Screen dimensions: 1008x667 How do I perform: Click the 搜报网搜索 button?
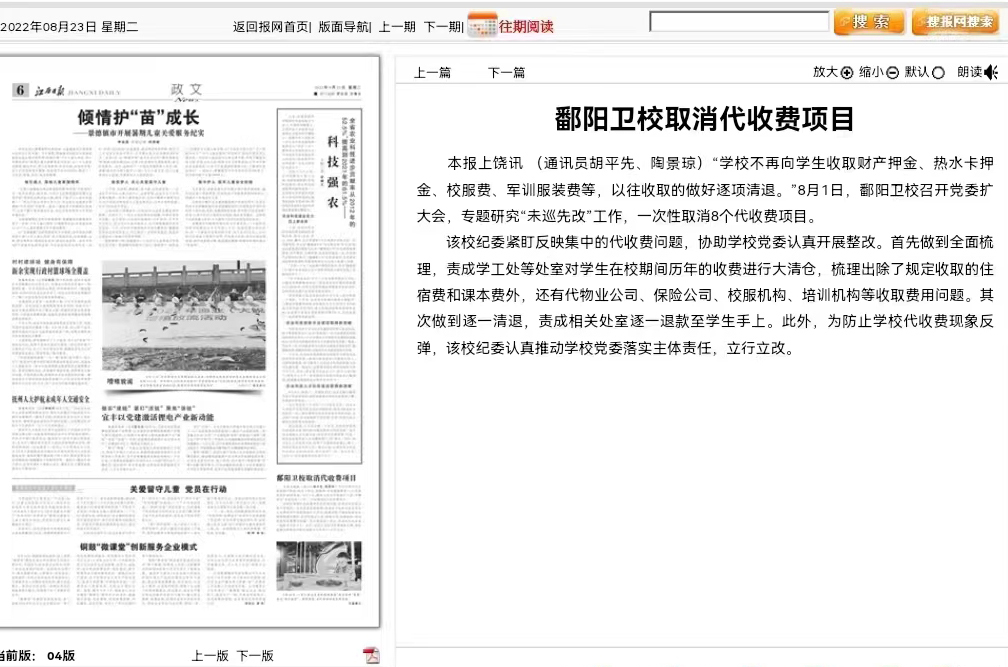(x=955, y=22)
